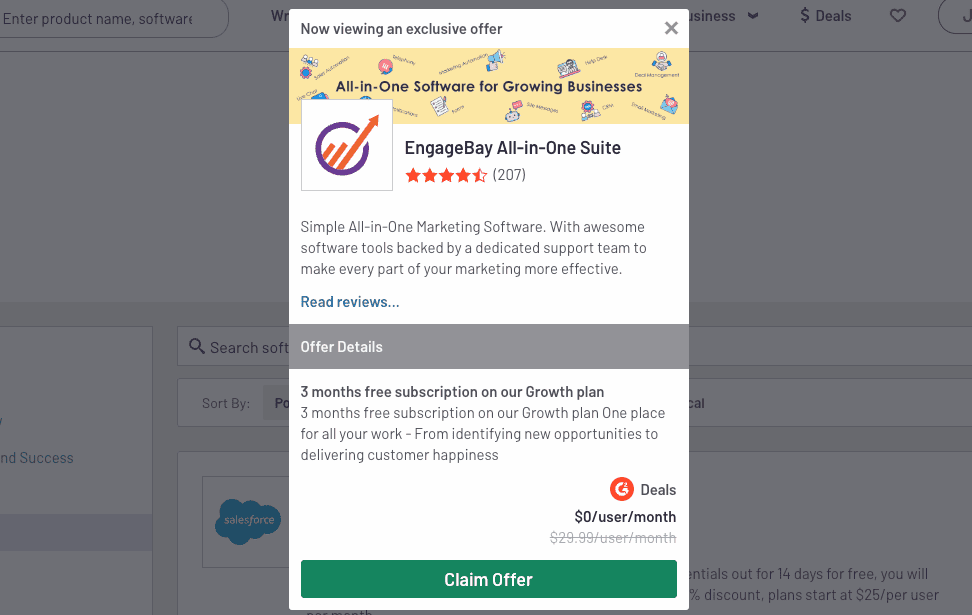Screen dimensions: 972x615
Task: Open the wishlist heart icon
Action: point(898,15)
